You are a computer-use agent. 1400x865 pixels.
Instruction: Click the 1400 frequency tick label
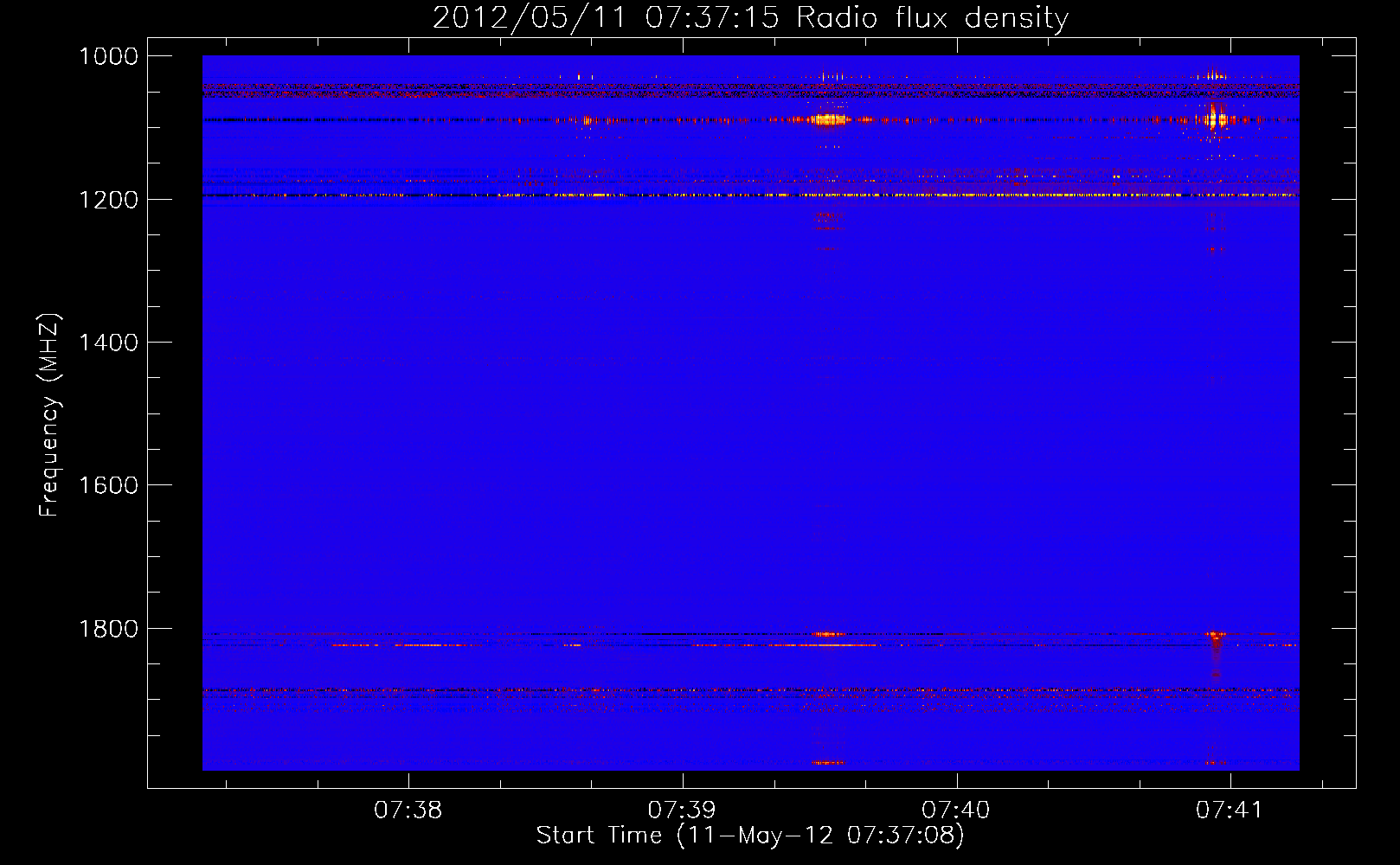coord(108,343)
